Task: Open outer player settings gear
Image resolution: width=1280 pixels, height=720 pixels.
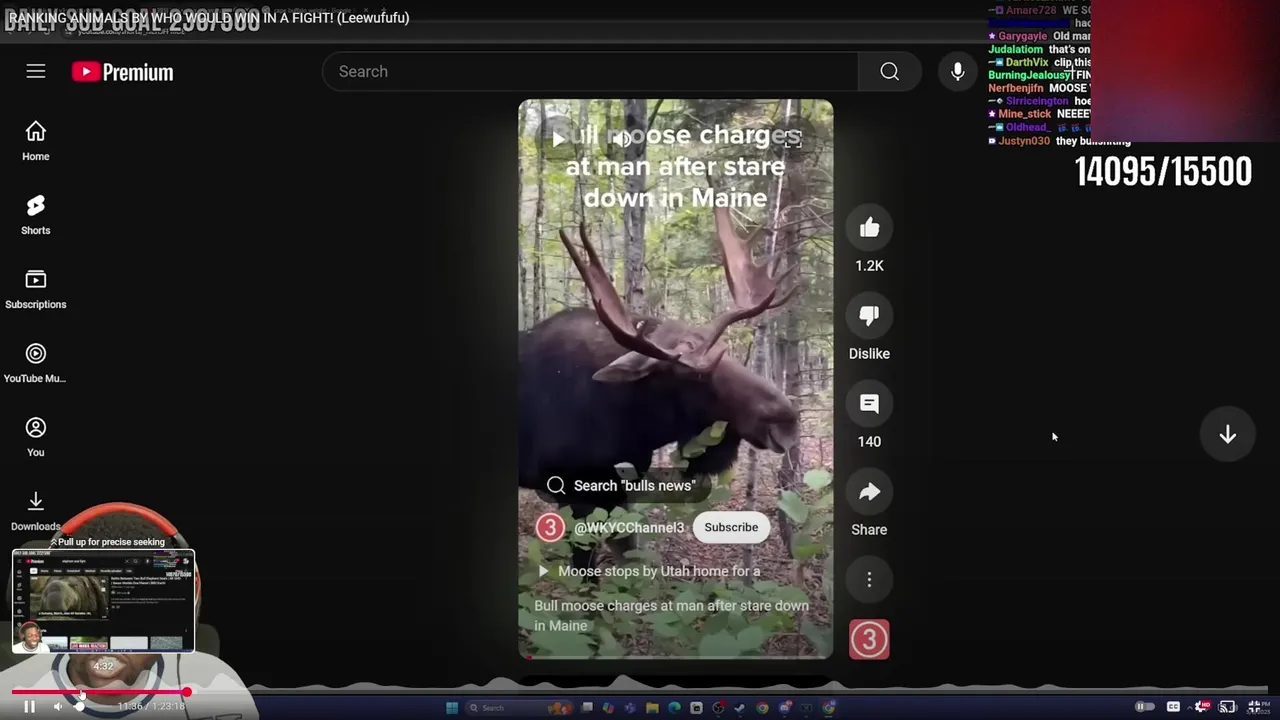Action: [1201, 707]
